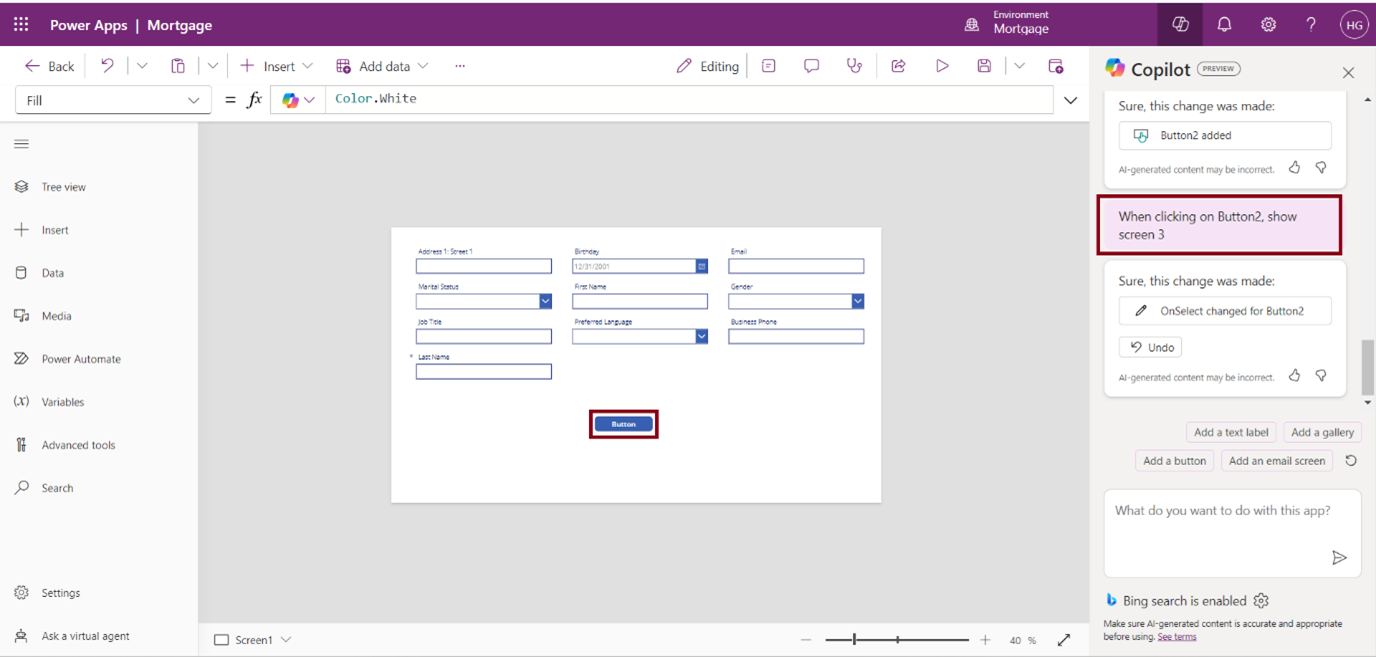Open Comments icon in toolbar
The image size is (1376, 657).
(811, 66)
